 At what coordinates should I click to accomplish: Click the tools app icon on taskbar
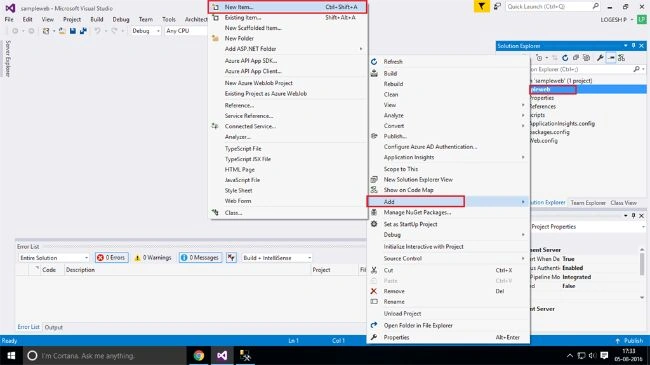(245, 355)
